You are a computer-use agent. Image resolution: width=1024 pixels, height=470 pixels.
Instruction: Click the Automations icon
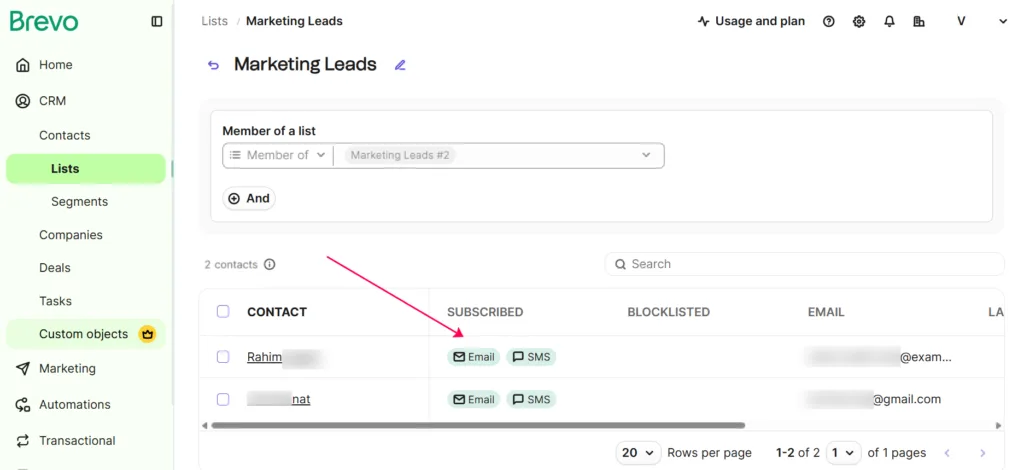coord(23,405)
